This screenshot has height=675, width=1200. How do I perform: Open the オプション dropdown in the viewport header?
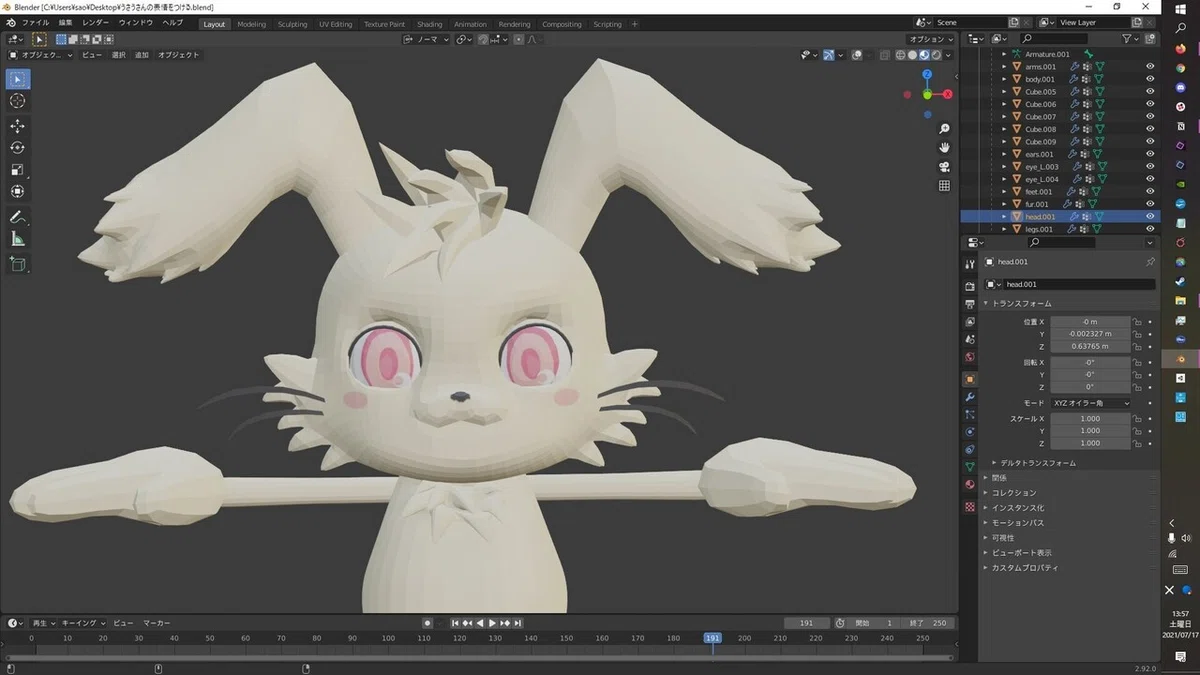(929, 39)
